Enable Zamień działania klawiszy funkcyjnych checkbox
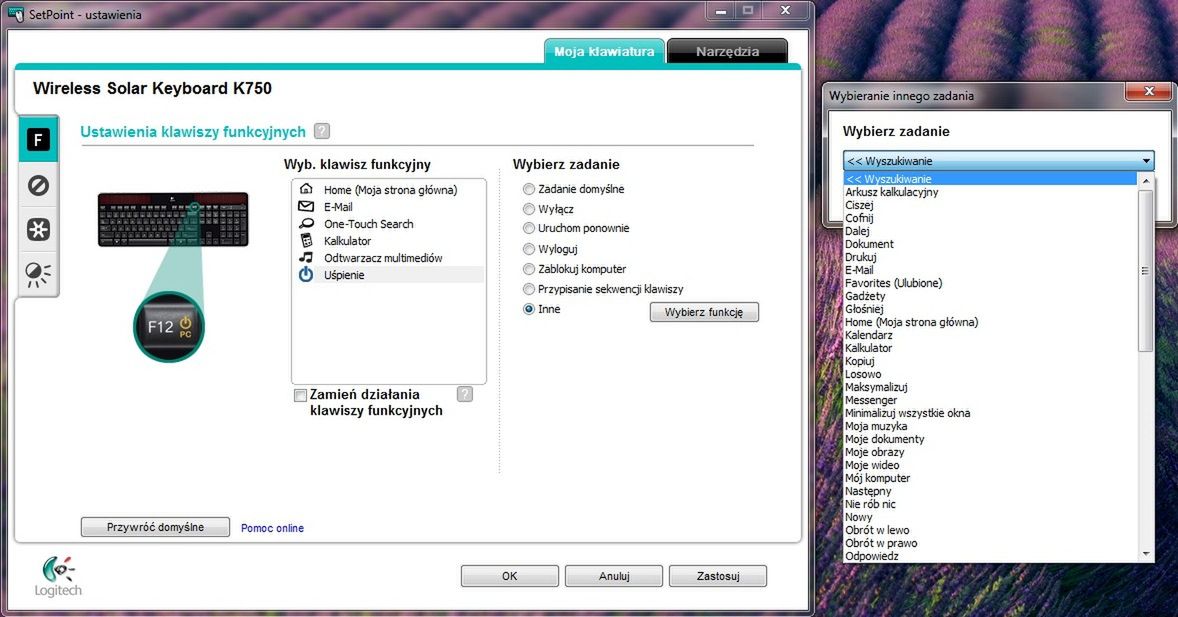1178x617 pixels. point(301,395)
